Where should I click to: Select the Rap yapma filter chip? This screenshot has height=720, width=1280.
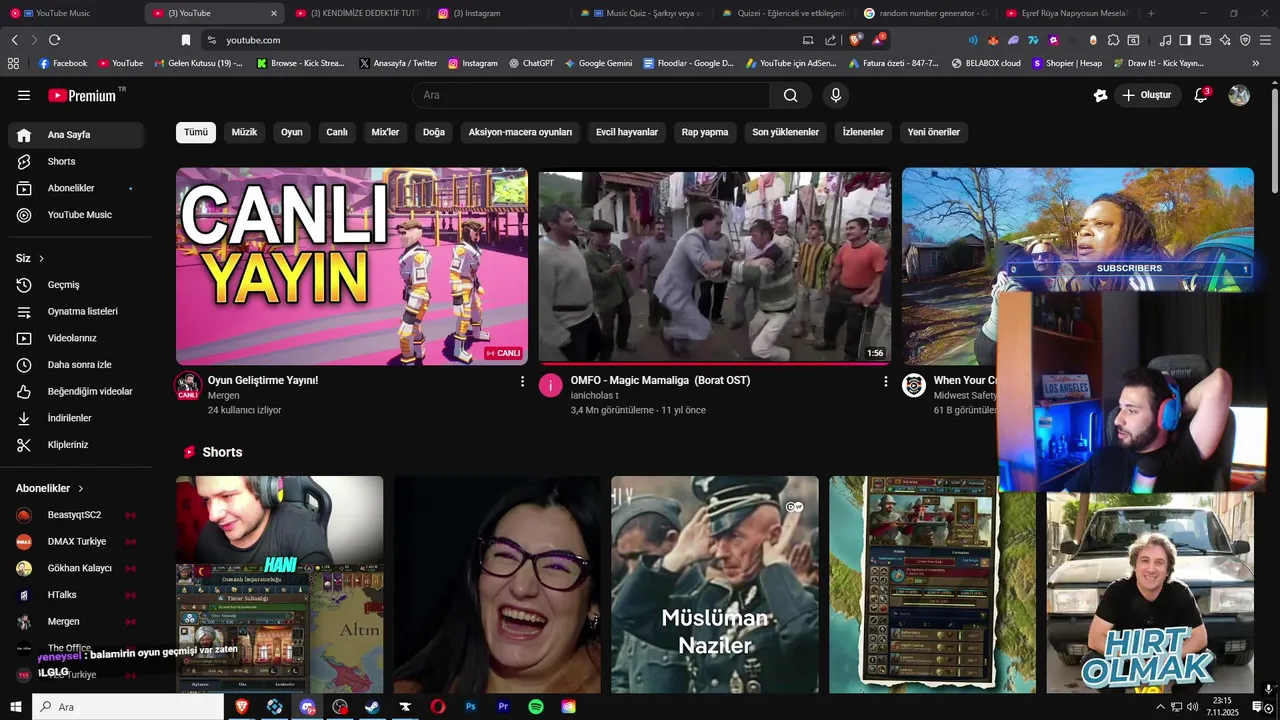705,132
